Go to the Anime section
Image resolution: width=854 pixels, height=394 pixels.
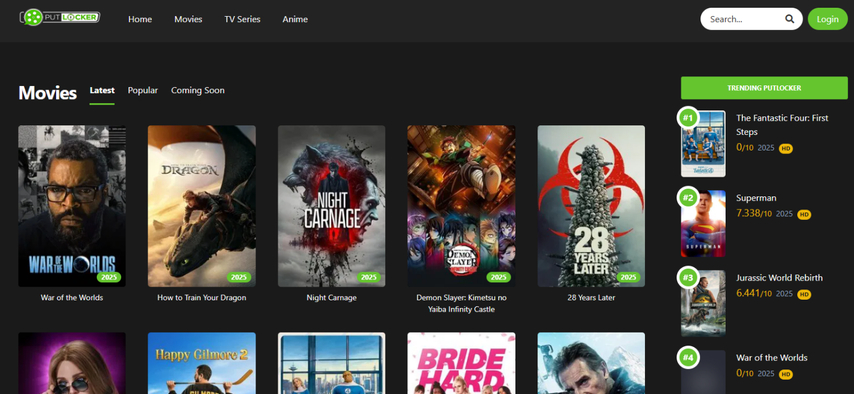[295, 19]
